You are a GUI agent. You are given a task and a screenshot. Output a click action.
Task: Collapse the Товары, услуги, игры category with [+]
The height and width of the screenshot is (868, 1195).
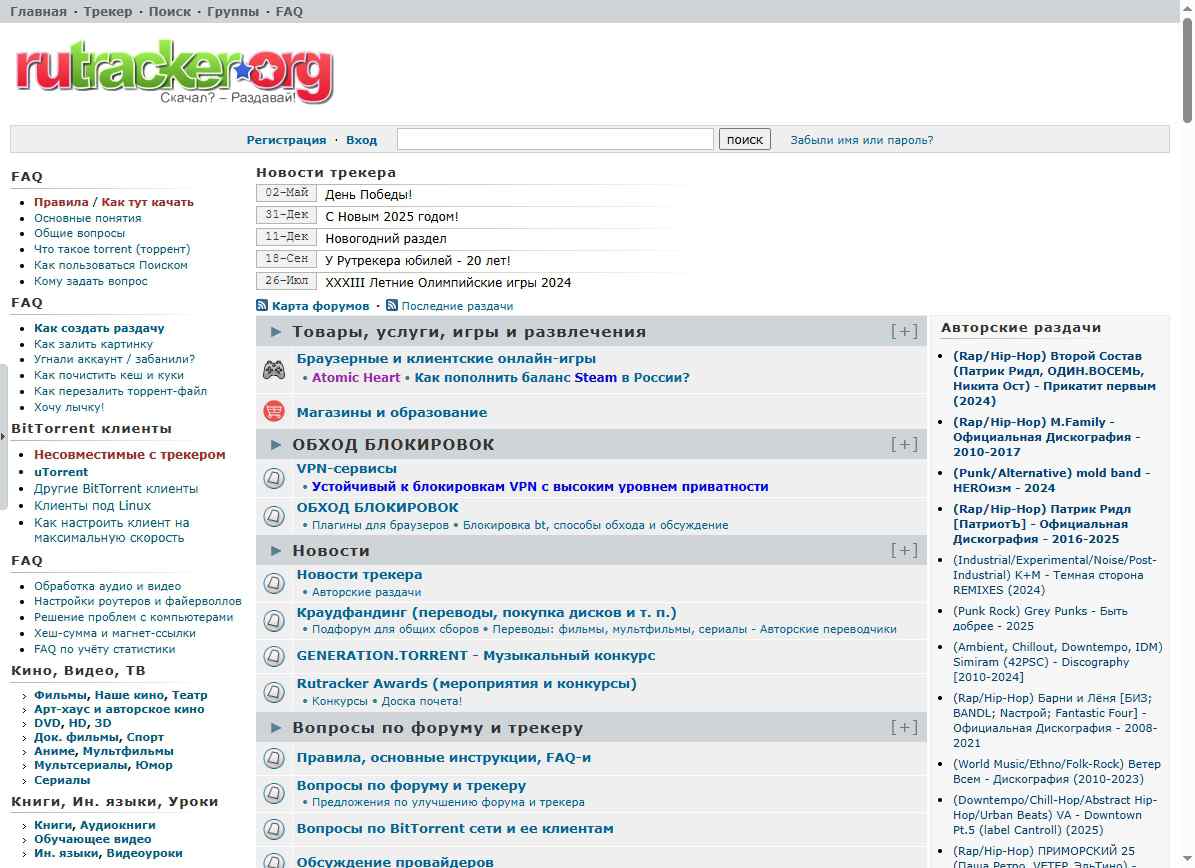[904, 332]
